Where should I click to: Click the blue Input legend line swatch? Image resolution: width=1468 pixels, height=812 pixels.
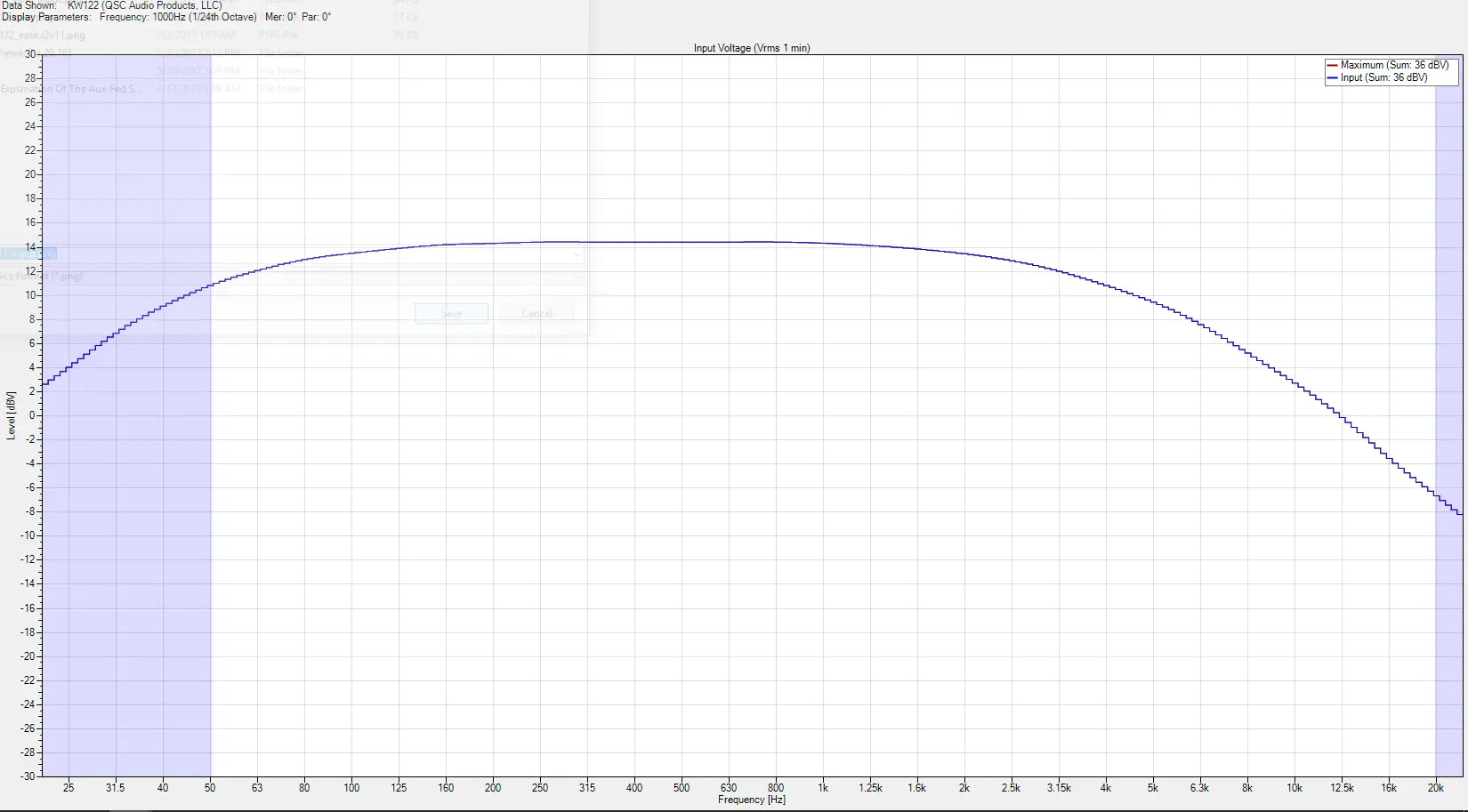(1332, 77)
